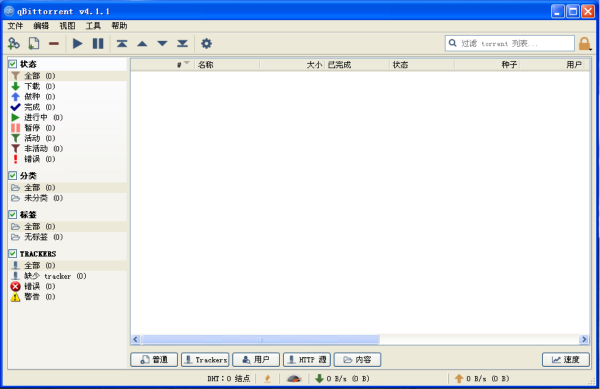
Task: Toggle the 标签 section checkbox
Action: click(13, 215)
